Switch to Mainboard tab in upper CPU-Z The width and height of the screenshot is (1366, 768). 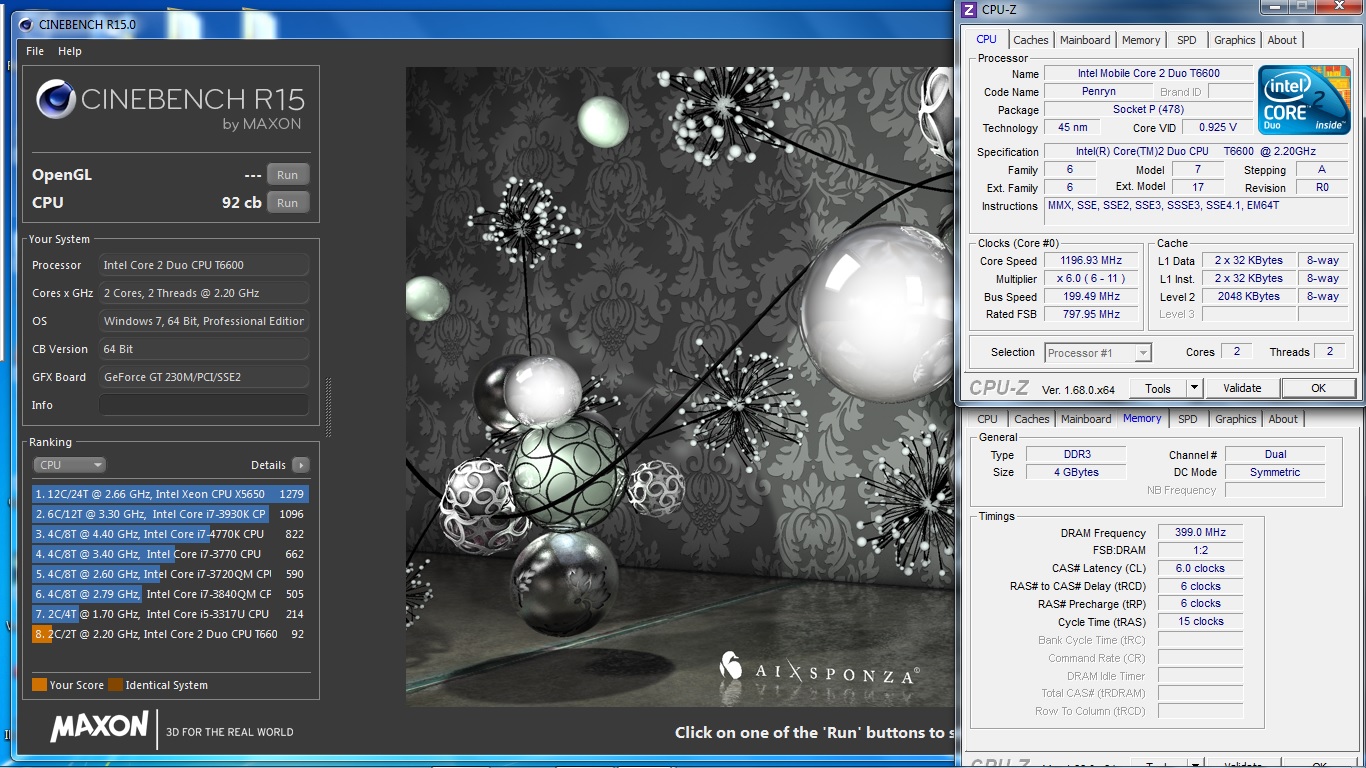coord(1085,40)
